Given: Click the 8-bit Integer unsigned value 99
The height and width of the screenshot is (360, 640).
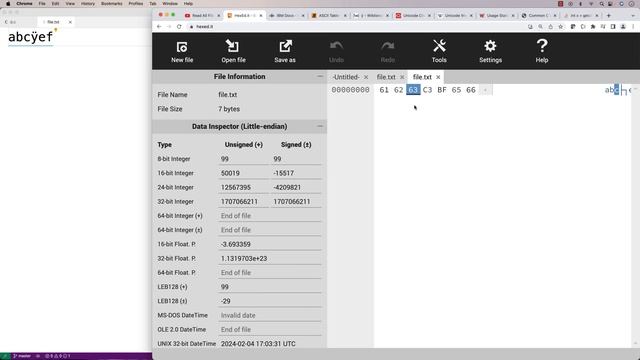Looking at the screenshot, I should [243, 159].
